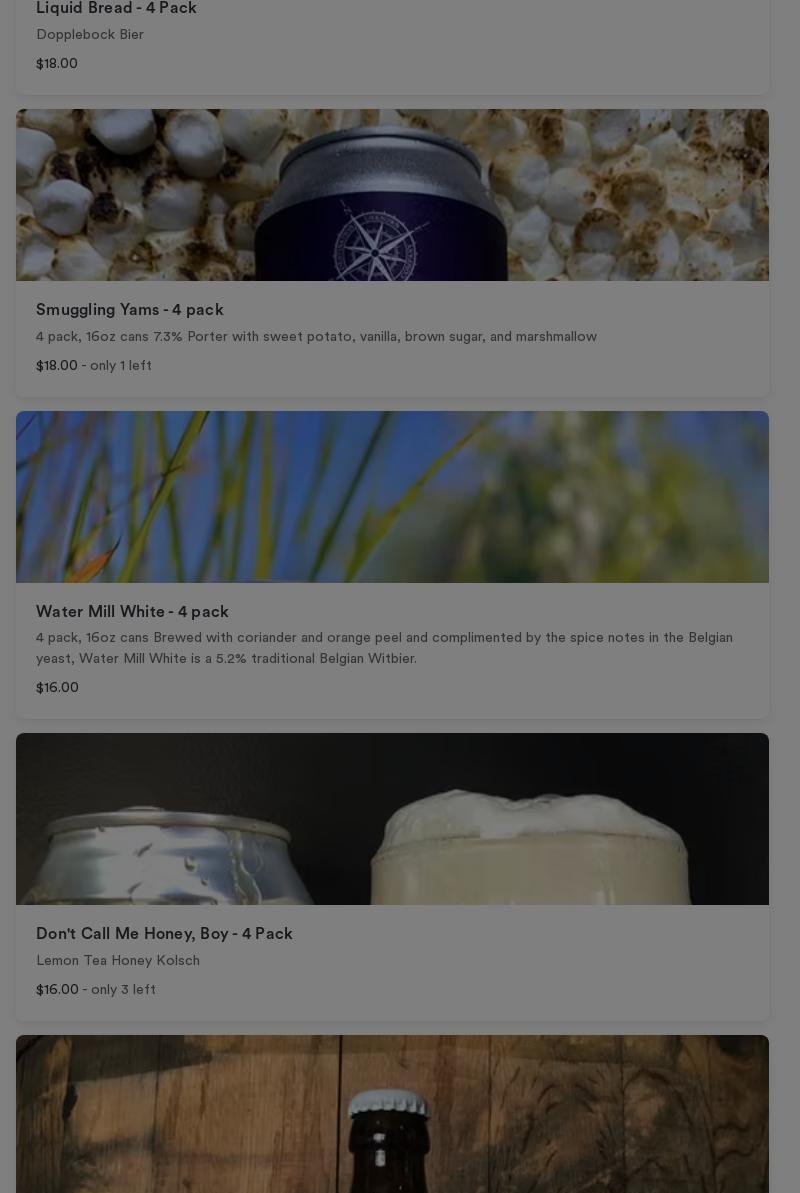Viewport: 800px width, 1193px height.
Task: Click the Lemon Tea Honey Kolsch description
Action: (x=118, y=961)
